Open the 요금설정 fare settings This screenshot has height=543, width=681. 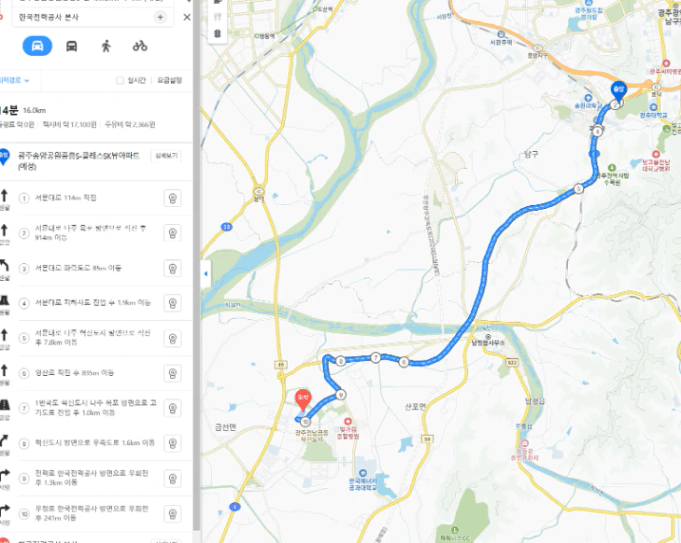point(170,80)
